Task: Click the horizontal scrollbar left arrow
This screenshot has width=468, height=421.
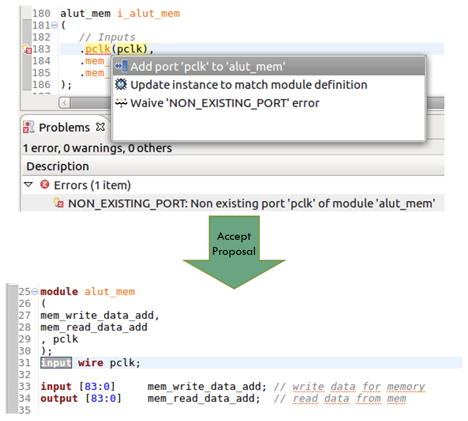Action: pos(65,103)
